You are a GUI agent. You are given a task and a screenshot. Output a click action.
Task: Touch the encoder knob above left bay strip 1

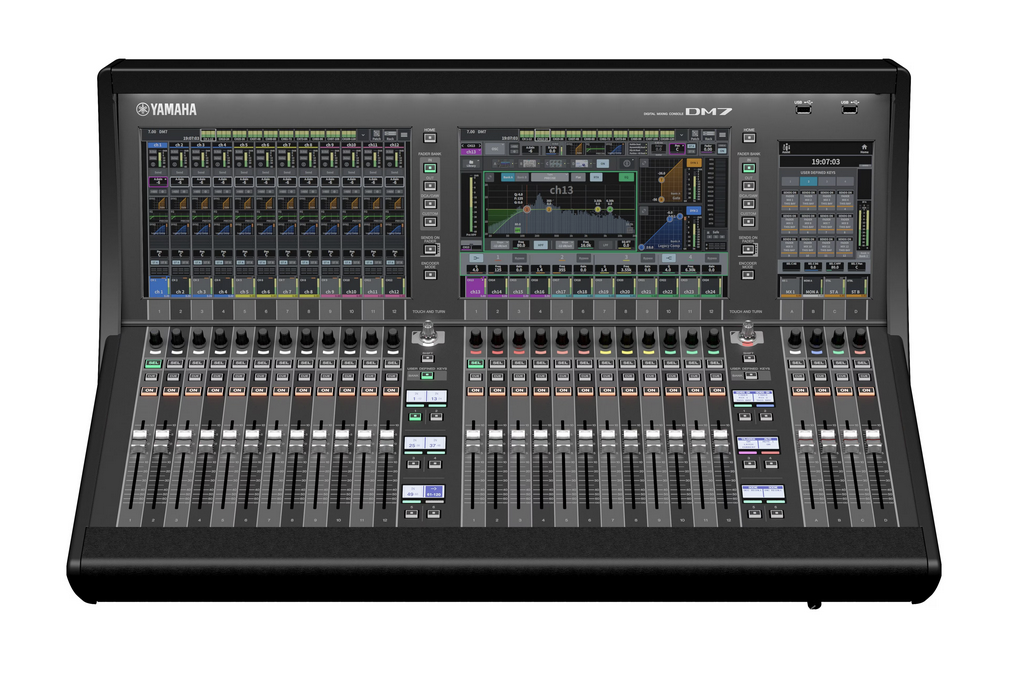[155, 338]
